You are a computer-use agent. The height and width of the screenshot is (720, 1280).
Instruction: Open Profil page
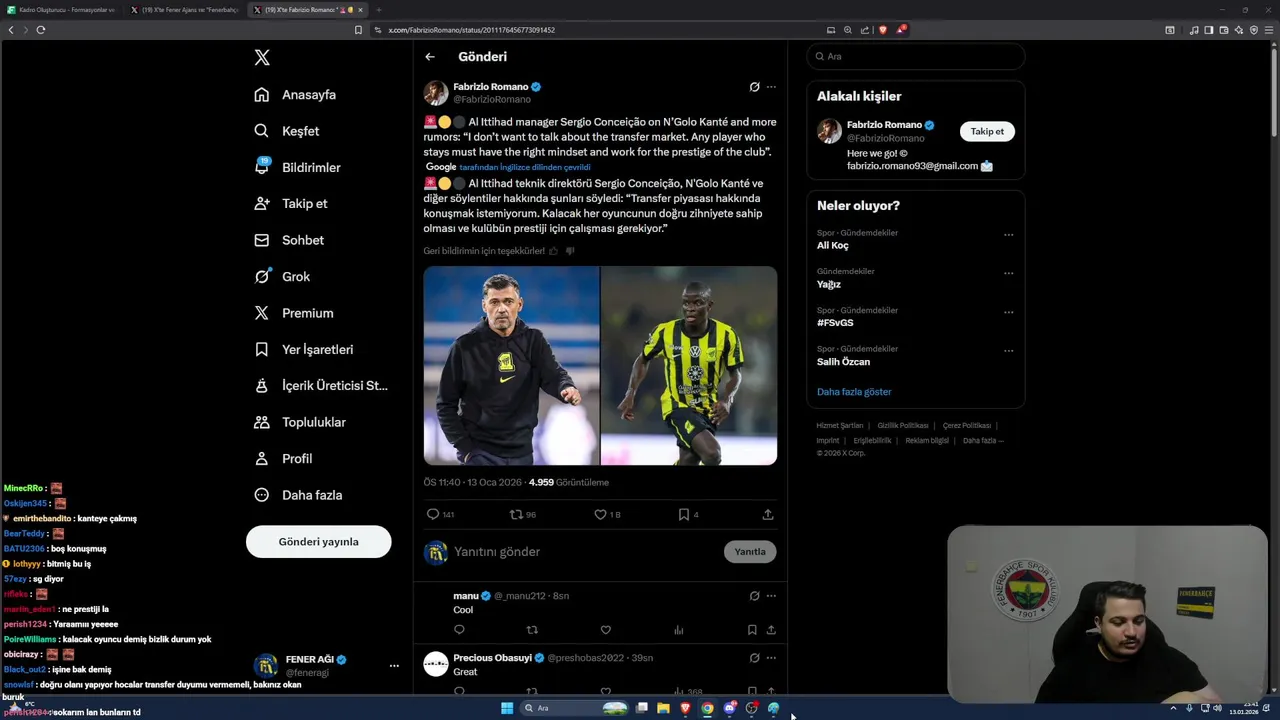pyautogui.click(x=283, y=458)
